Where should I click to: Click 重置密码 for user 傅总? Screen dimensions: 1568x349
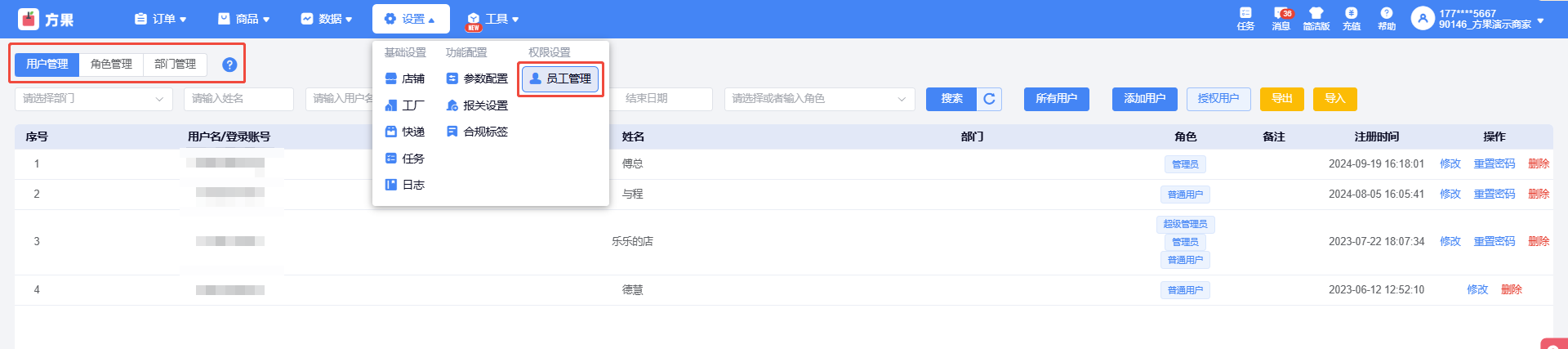click(x=1494, y=164)
